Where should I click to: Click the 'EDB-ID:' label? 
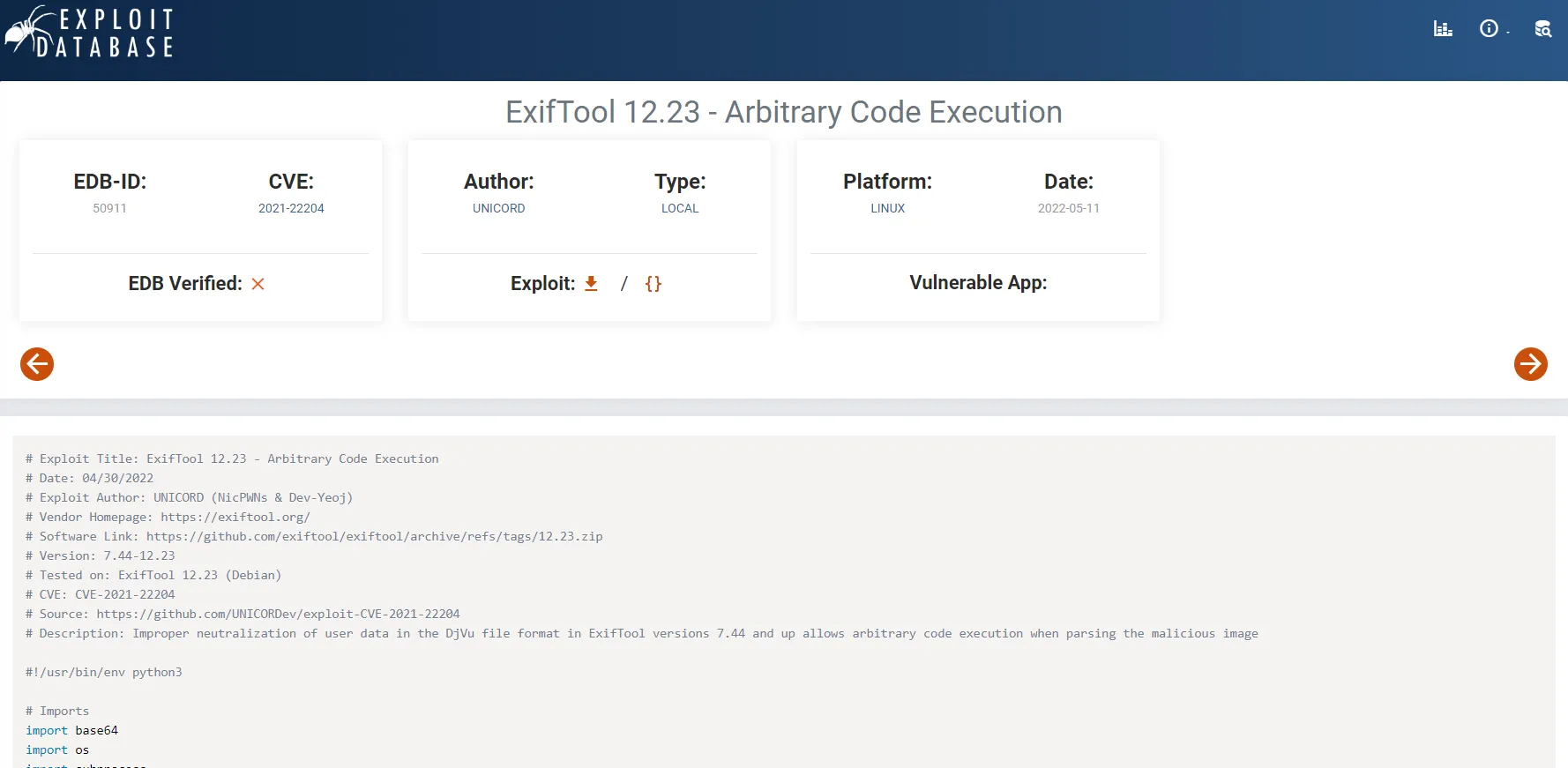pos(110,182)
